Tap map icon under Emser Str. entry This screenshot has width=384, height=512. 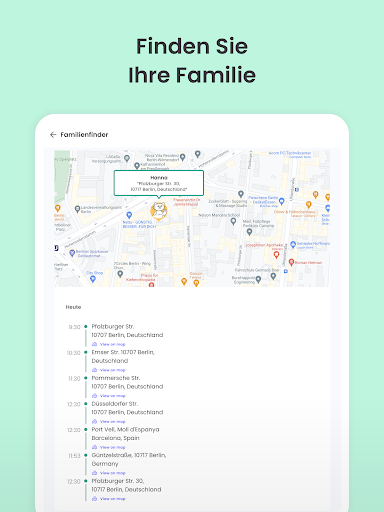pyautogui.click(x=94, y=370)
